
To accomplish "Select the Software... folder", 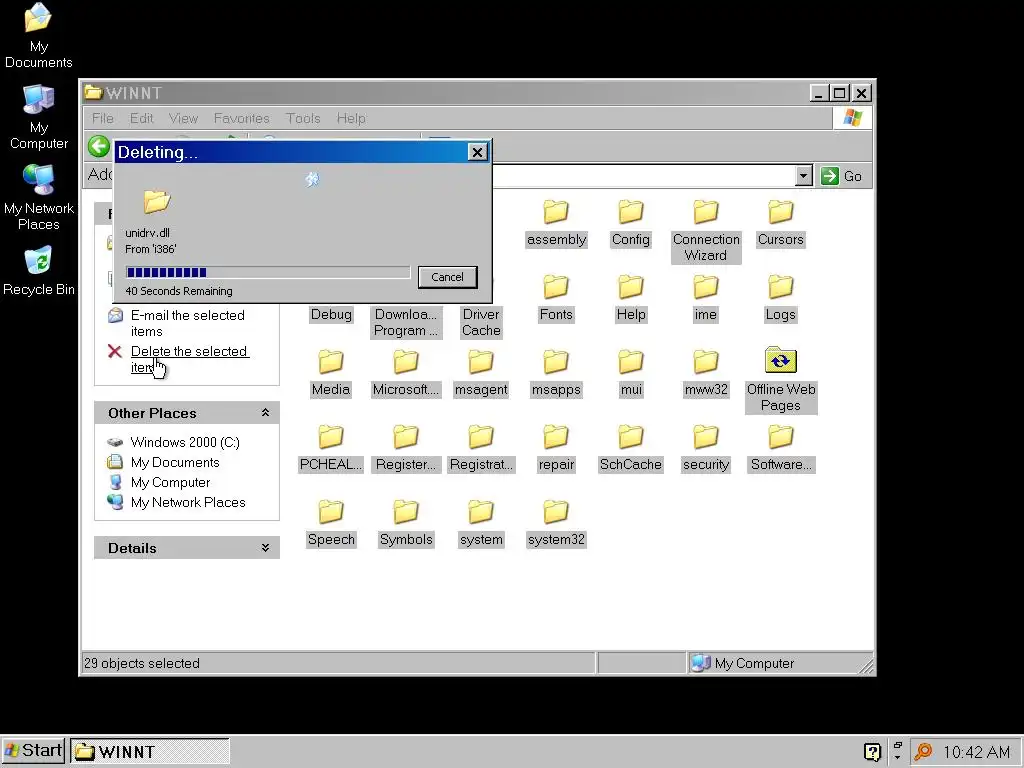I will tap(780, 449).
